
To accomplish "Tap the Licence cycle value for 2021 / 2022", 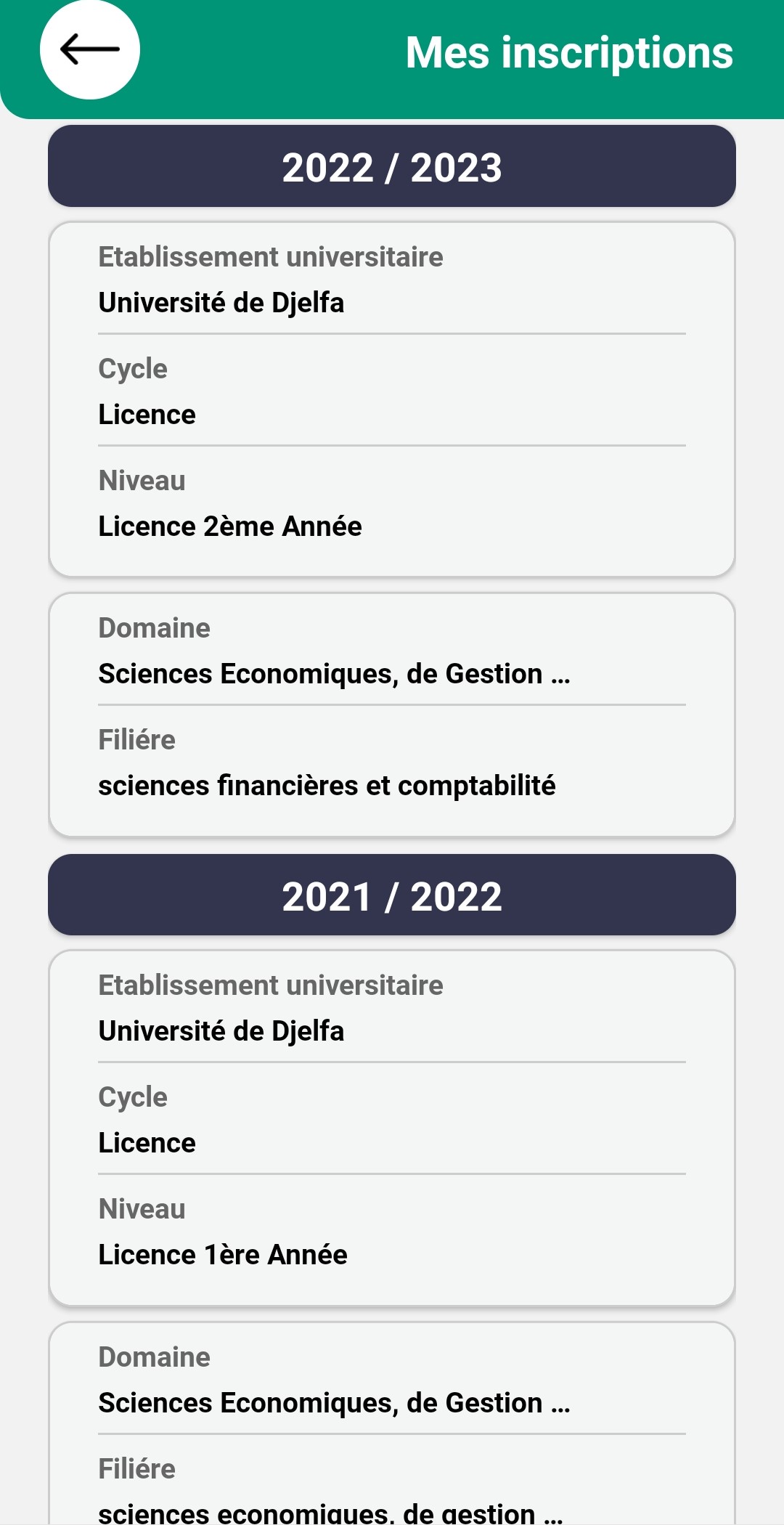I will [x=147, y=1143].
